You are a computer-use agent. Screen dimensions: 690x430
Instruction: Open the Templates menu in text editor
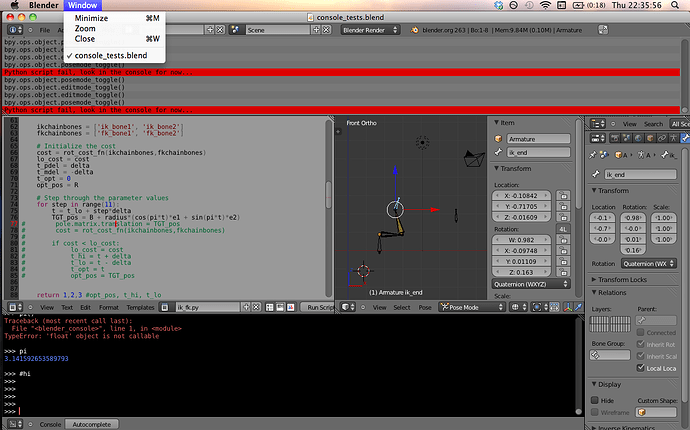[x=140, y=307]
